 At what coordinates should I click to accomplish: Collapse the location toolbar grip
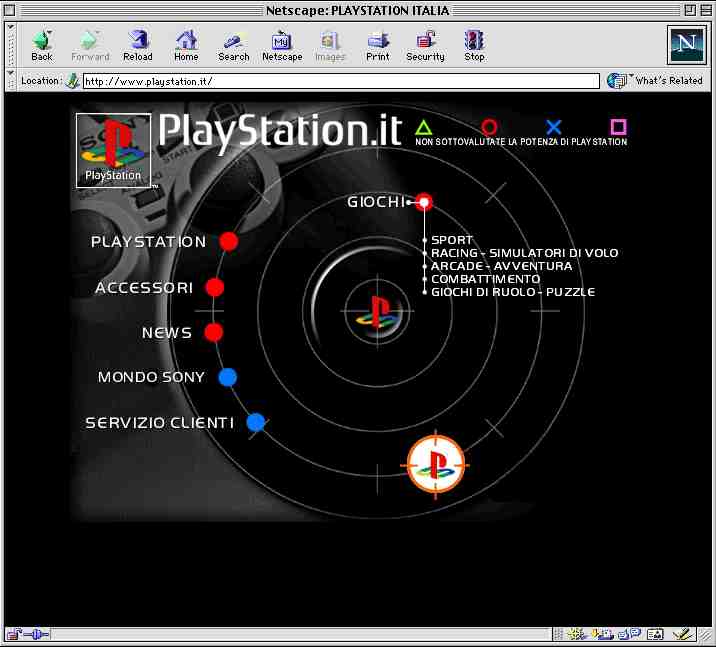tap(11, 81)
